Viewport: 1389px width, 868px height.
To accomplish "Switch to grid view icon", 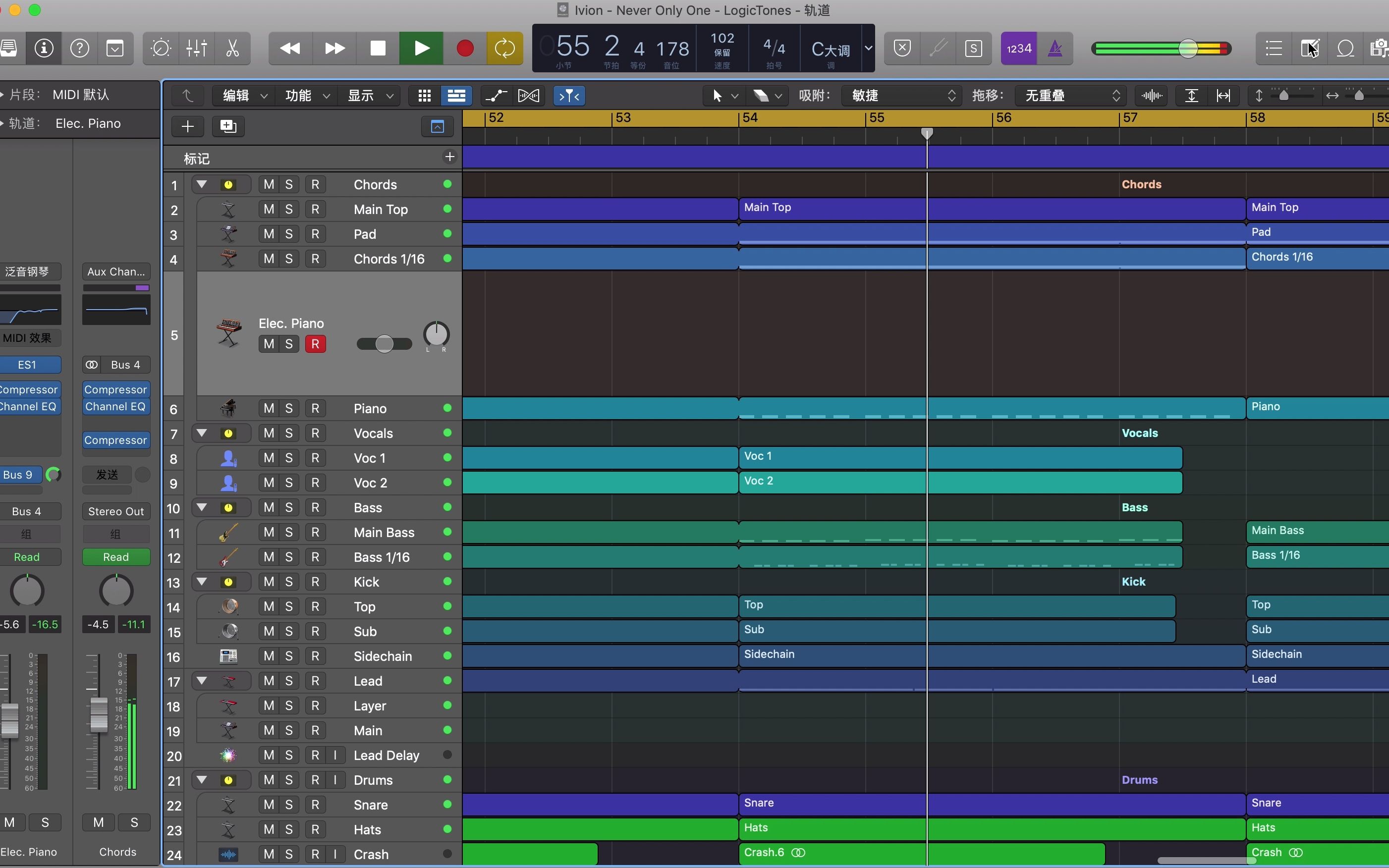I will (x=424, y=95).
